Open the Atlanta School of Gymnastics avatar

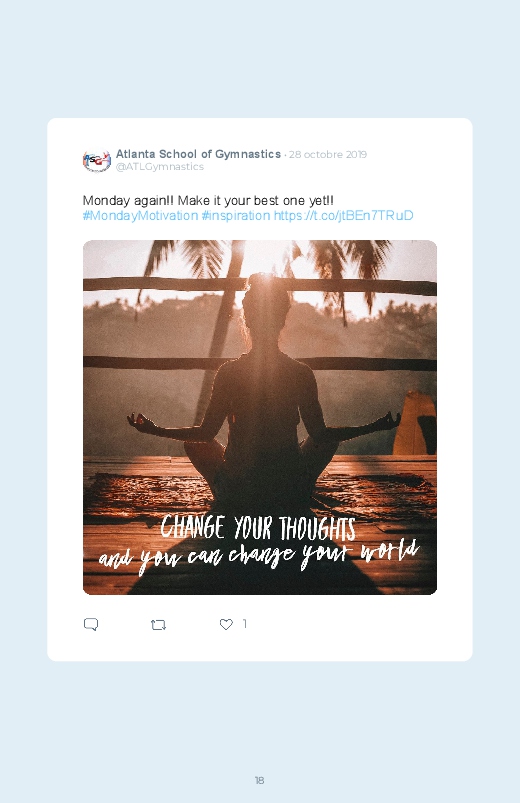click(97, 160)
